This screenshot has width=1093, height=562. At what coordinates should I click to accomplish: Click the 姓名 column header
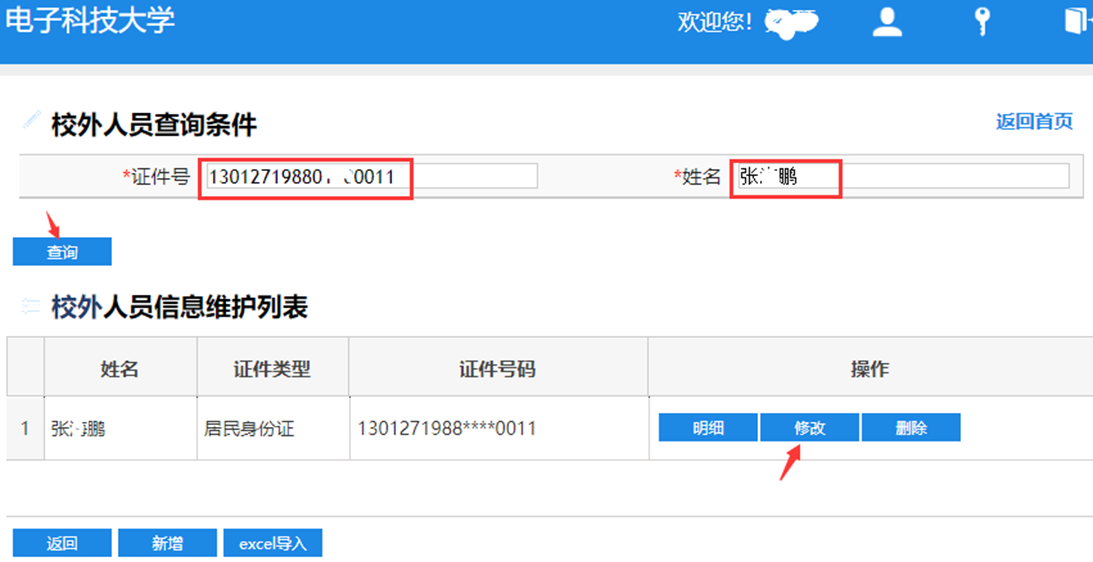tap(120, 369)
